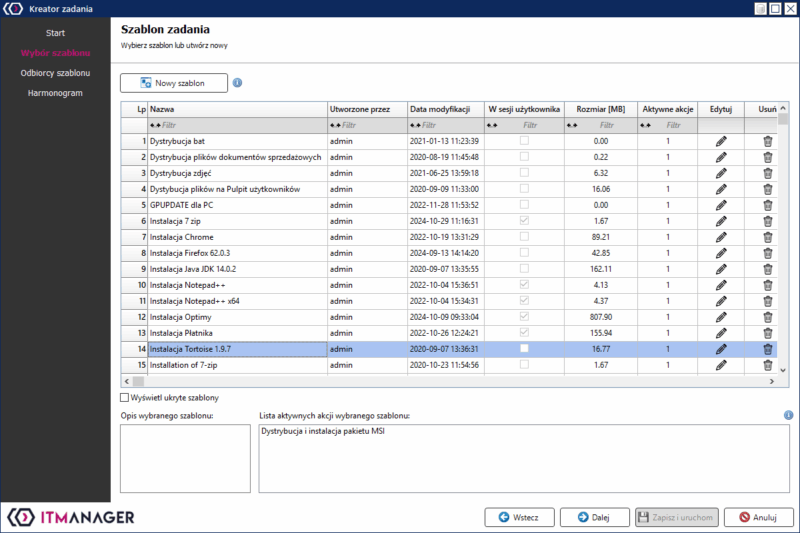Edit the Instalacja Tortoise 1.9.7 template
Viewport: 800px width, 533px height.
coord(721,349)
